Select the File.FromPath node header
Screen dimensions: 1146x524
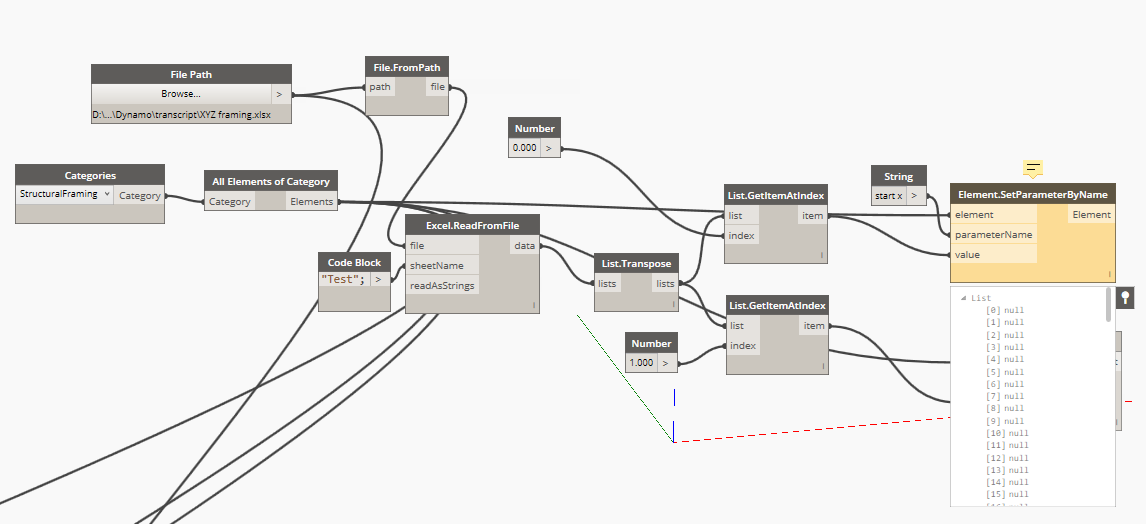click(x=407, y=67)
